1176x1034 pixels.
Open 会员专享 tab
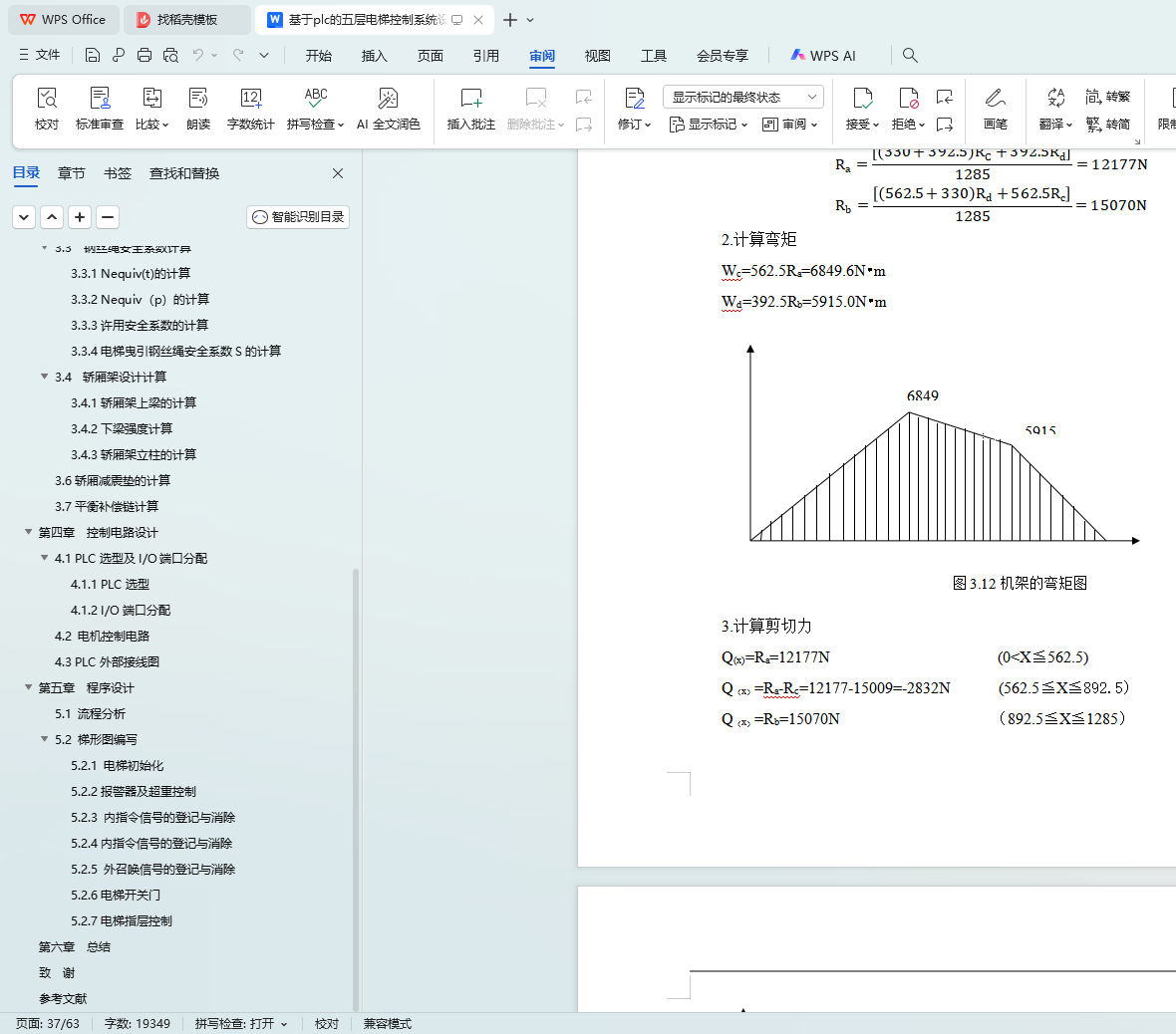tap(723, 56)
